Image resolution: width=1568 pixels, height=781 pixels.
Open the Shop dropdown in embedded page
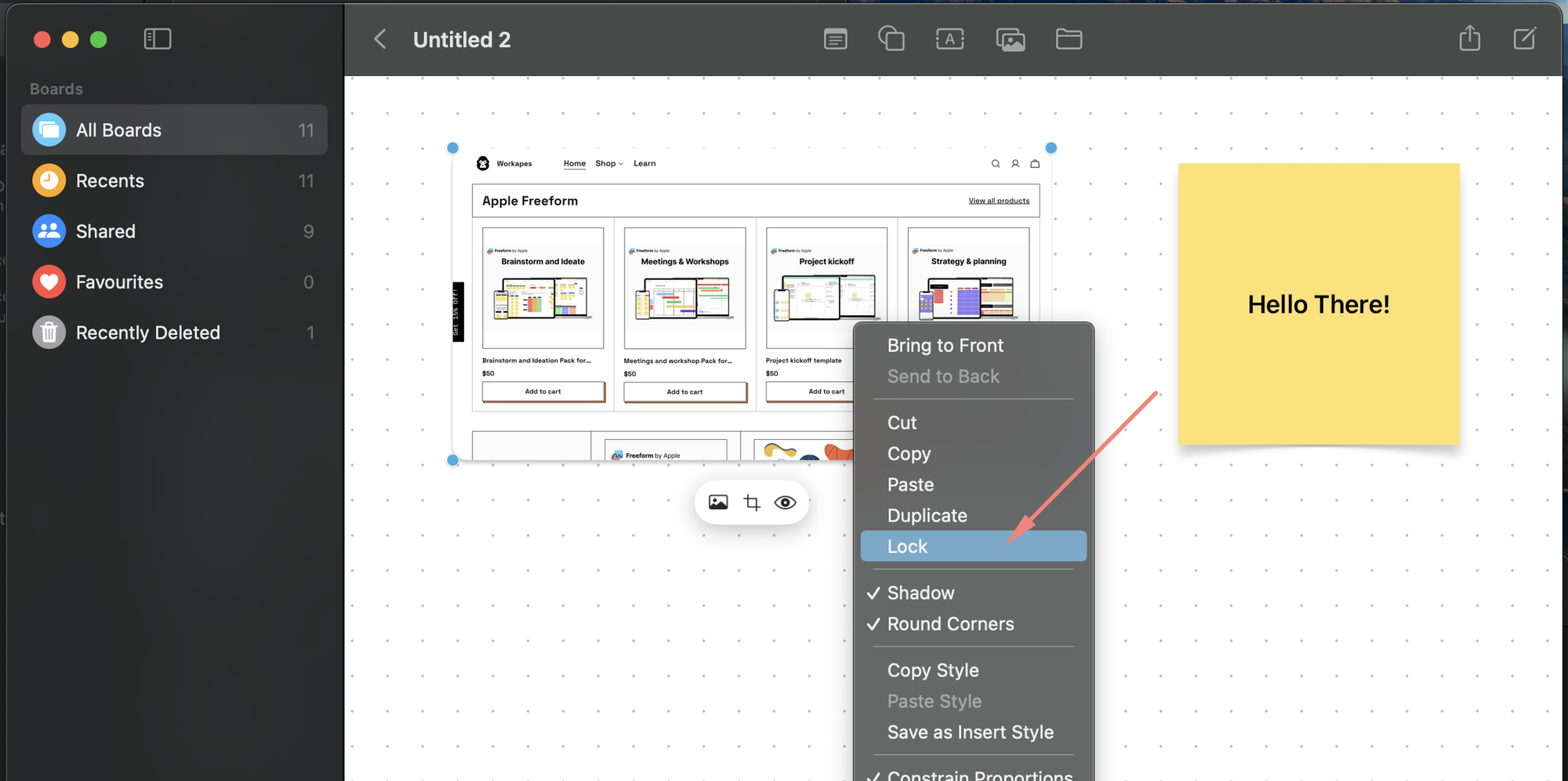pos(609,164)
